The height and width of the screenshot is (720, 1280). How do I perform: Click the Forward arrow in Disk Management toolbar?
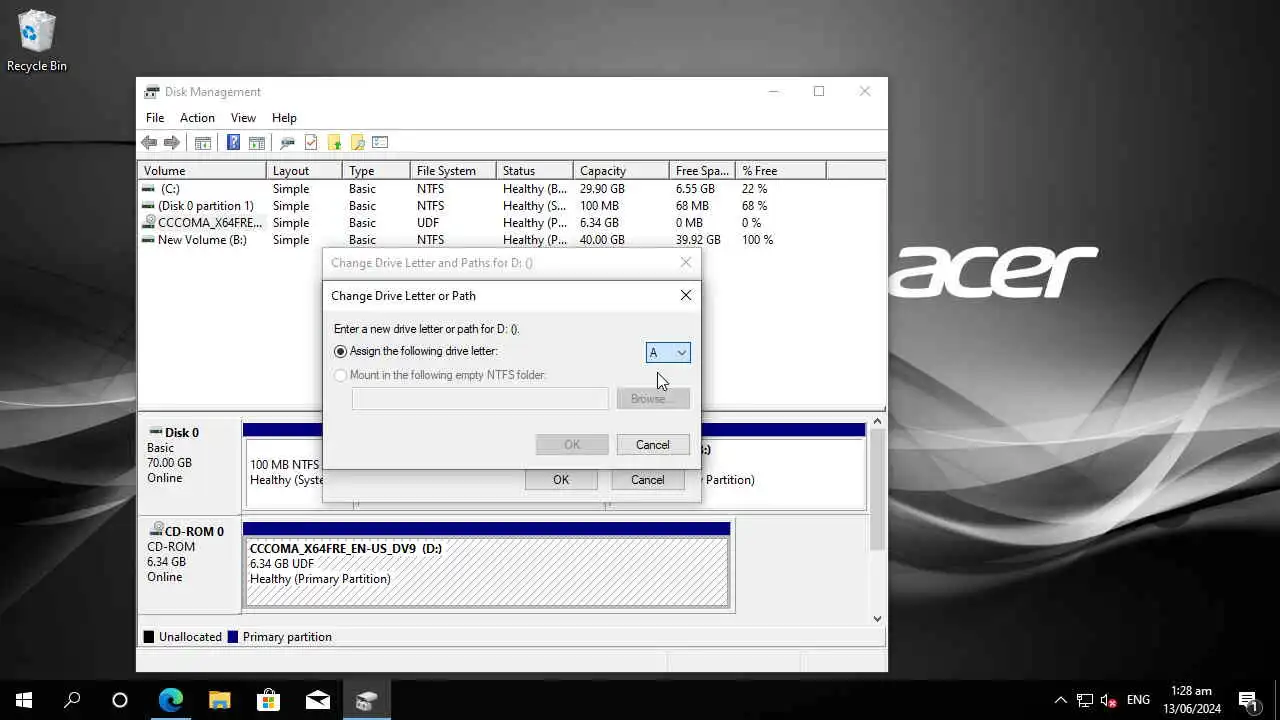tap(171, 143)
